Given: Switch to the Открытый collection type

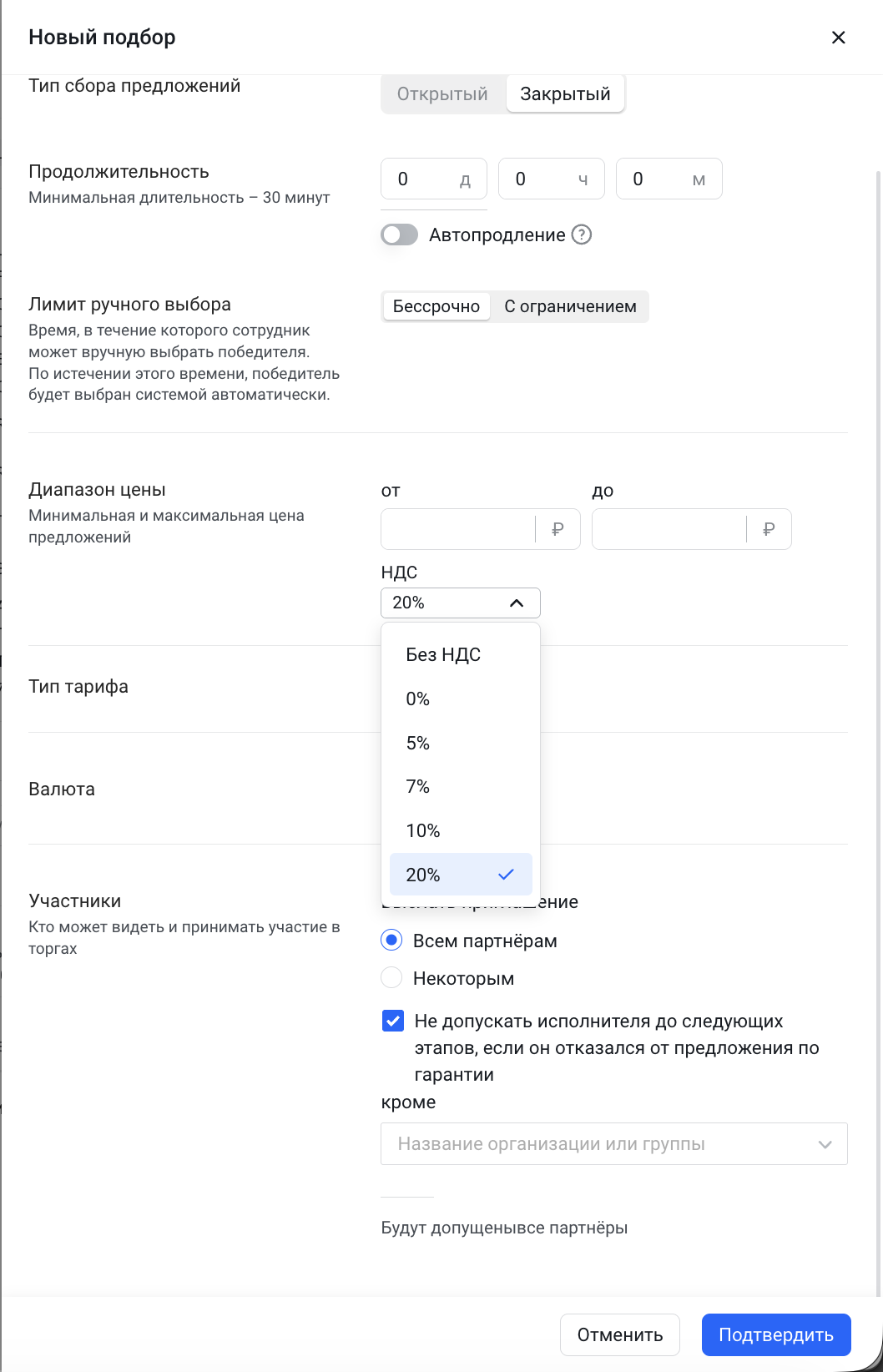Looking at the screenshot, I should coord(442,94).
